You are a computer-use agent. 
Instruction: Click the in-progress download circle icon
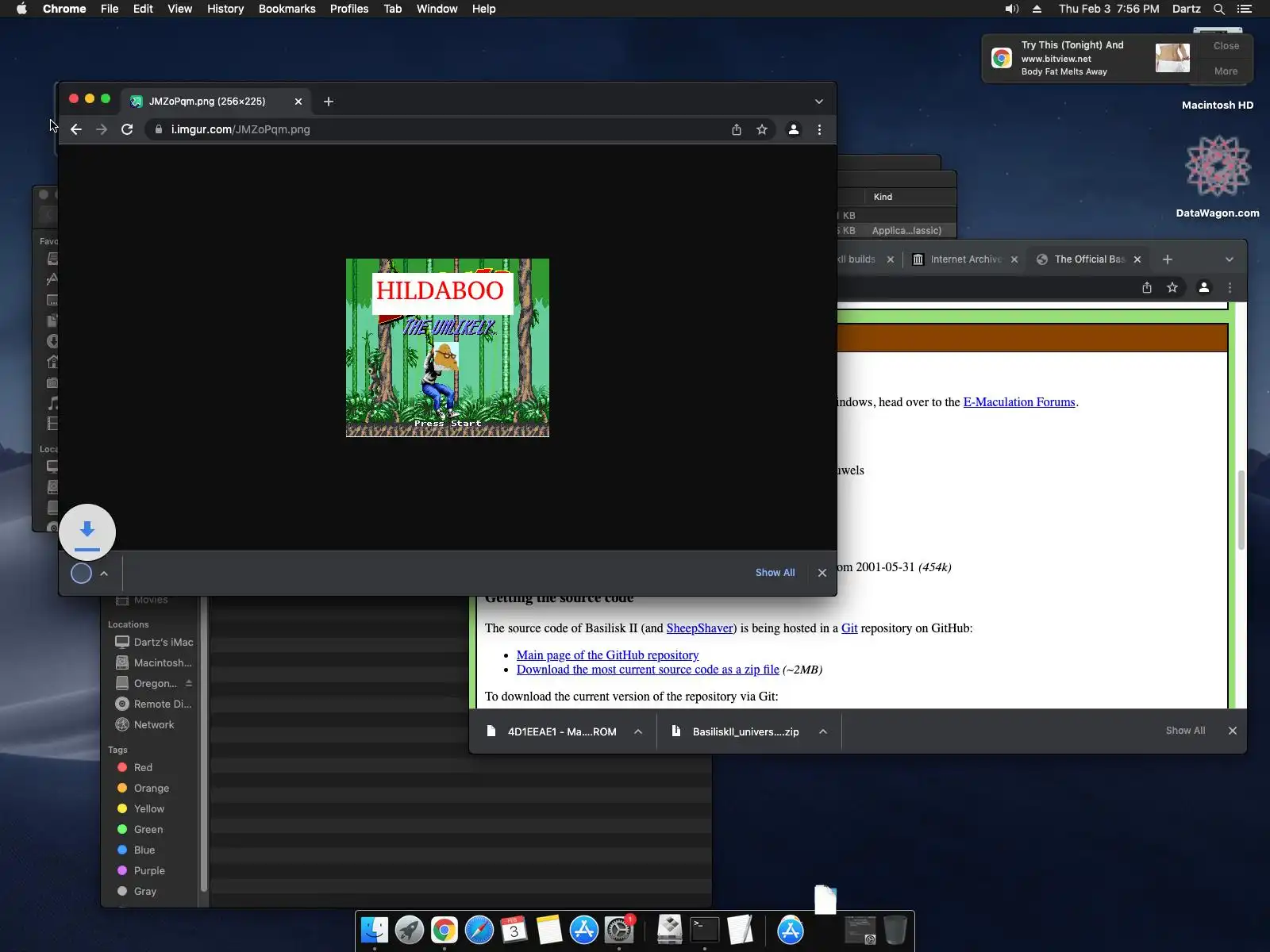[82, 574]
